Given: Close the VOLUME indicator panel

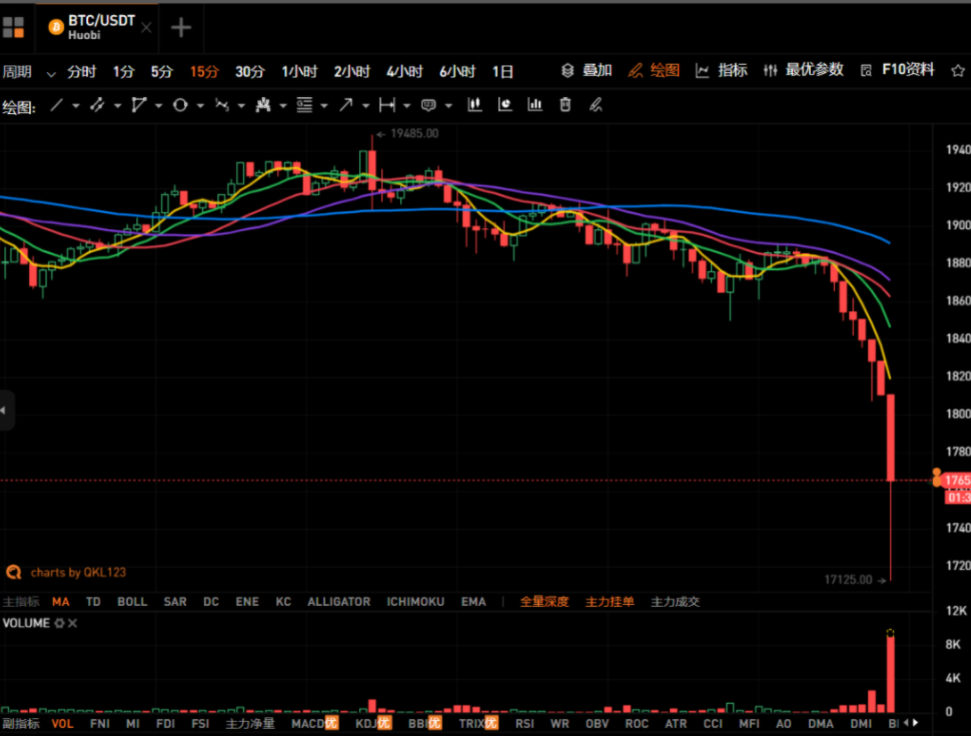Looking at the screenshot, I should pyautogui.click(x=73, y=623).
